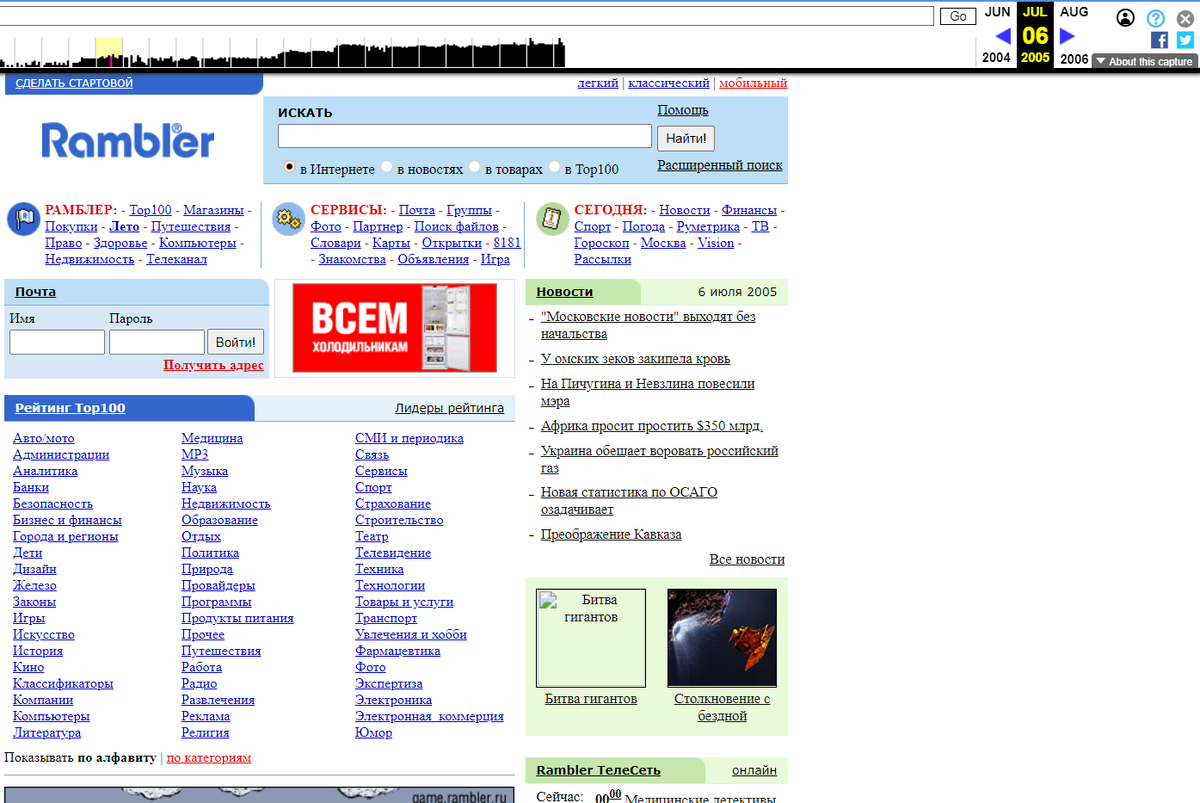Click the Rambler search text field
This screenshot has width=1200, height=803.
tap(465, 136)
